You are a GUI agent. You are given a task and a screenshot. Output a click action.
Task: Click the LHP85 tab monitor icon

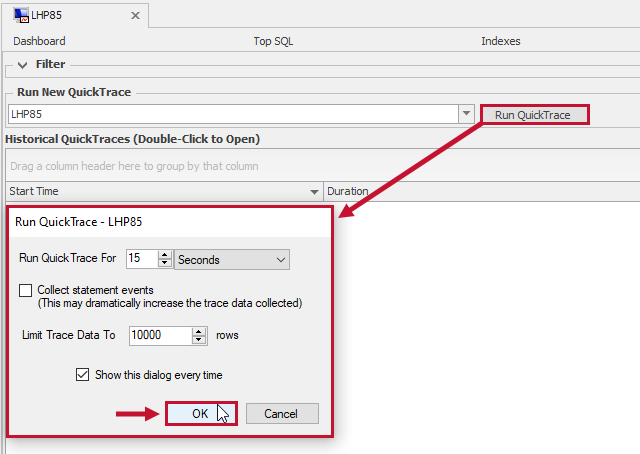21,15
